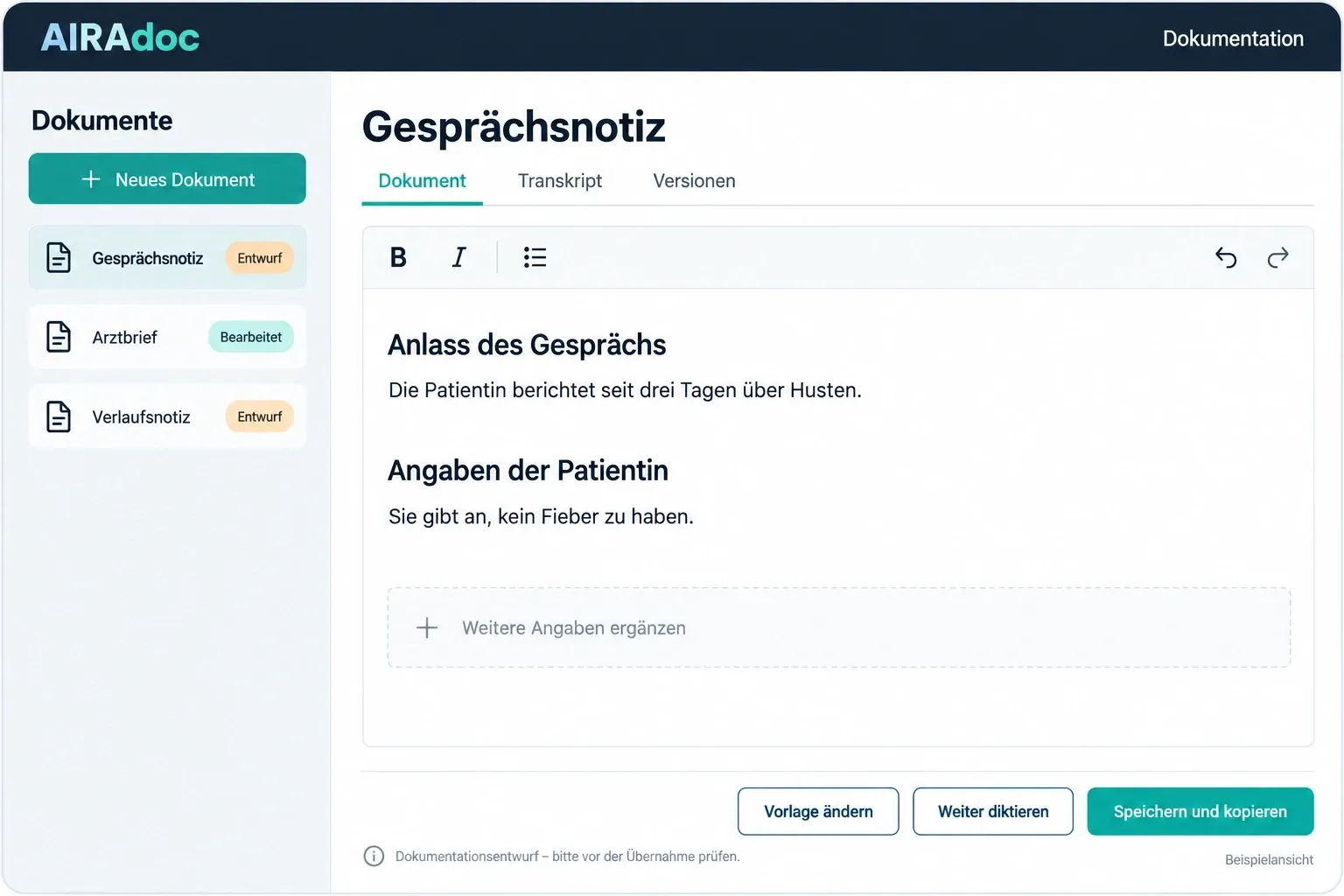Click the Gesprächsnotiz page title

pos(514,127)
